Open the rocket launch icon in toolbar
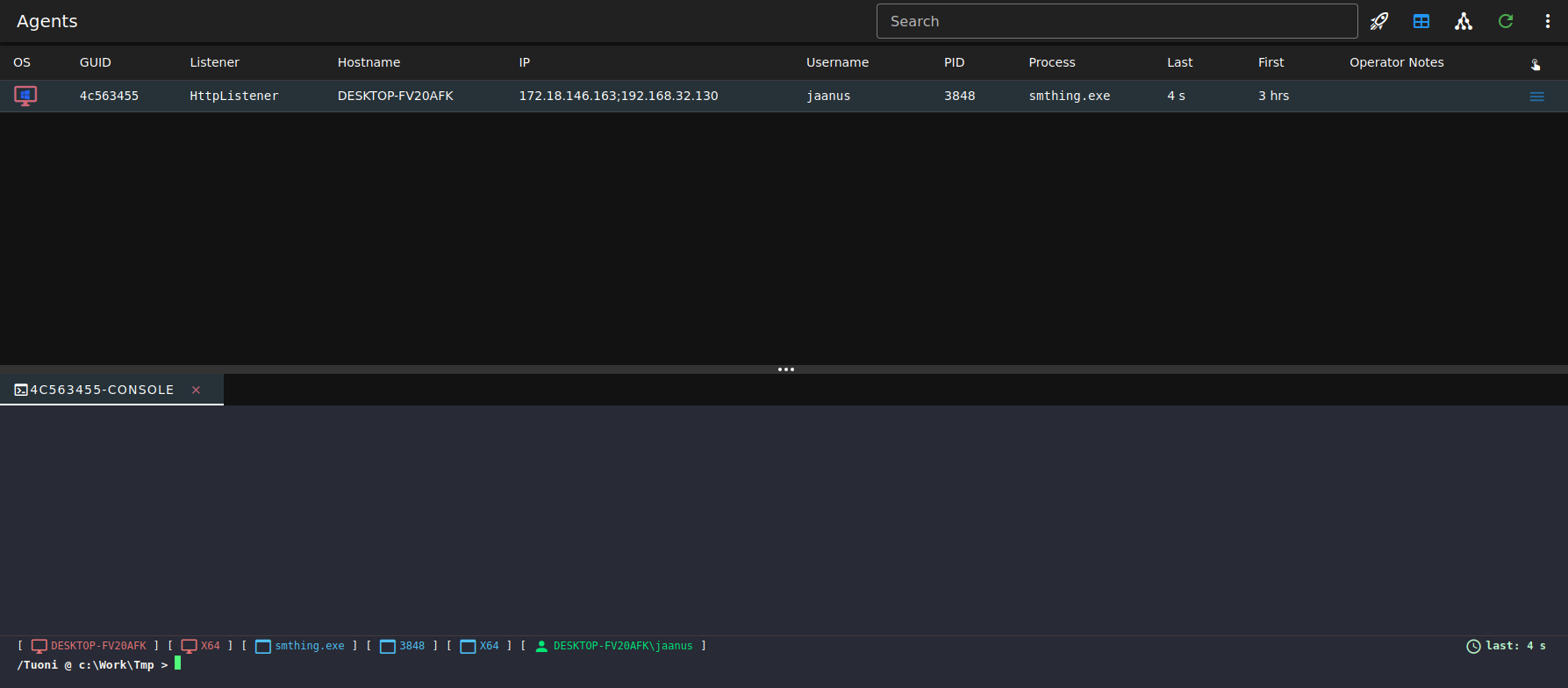Screen dimensions: 1568x688 click(x=1379, y=21)
